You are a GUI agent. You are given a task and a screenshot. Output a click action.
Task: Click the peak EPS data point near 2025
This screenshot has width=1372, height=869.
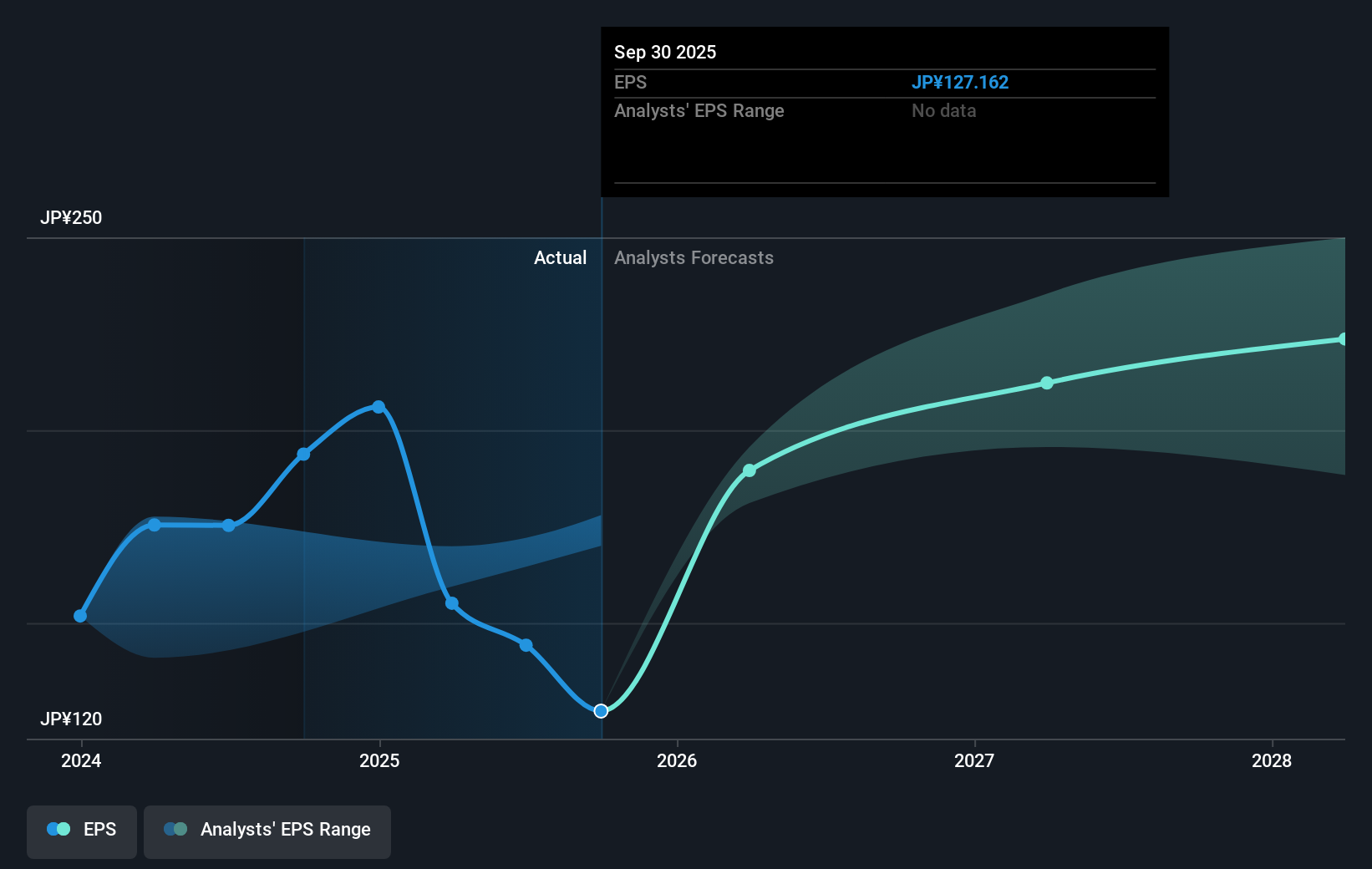click(379, 406)
